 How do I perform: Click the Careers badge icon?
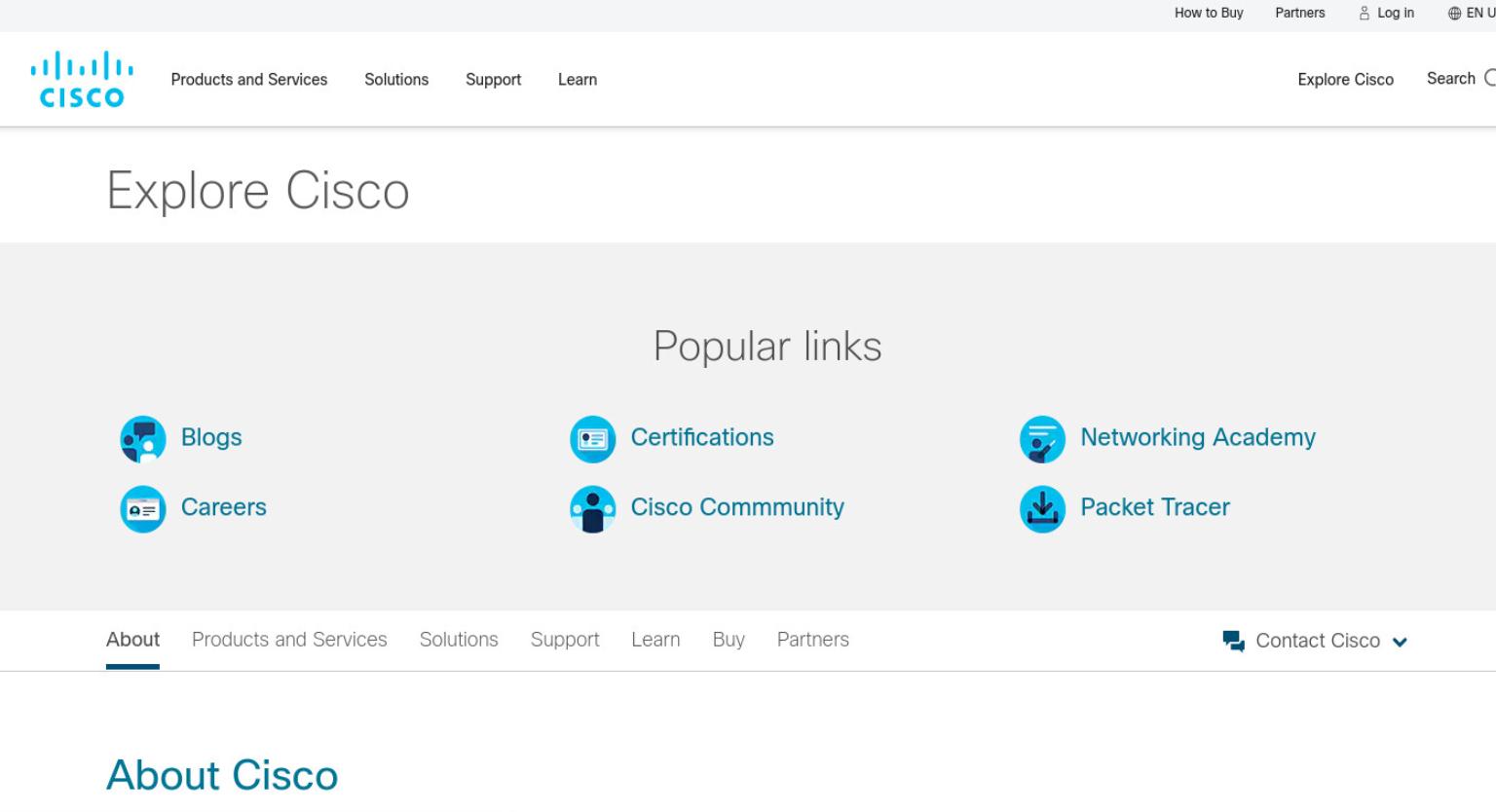click(143, 509)
